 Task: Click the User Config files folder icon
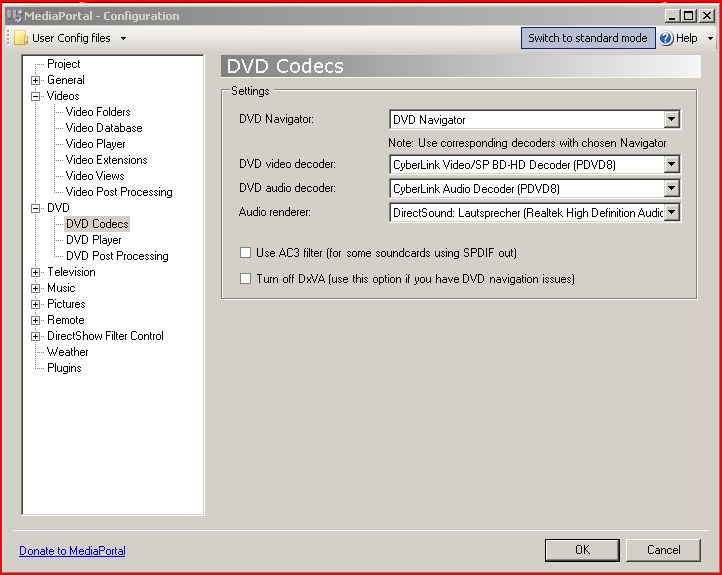point(20,38)
